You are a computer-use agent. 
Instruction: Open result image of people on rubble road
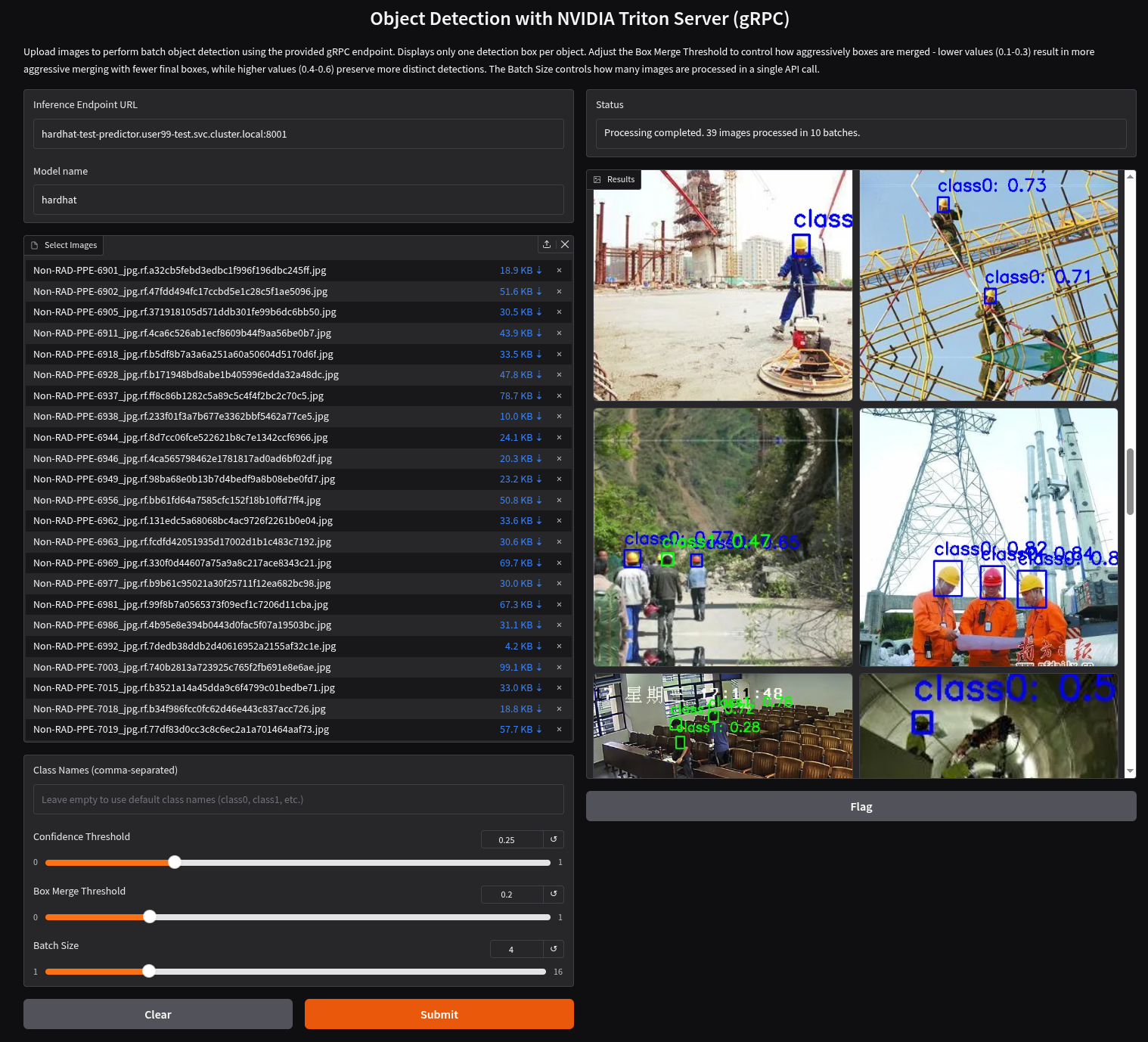coord(723,537)
